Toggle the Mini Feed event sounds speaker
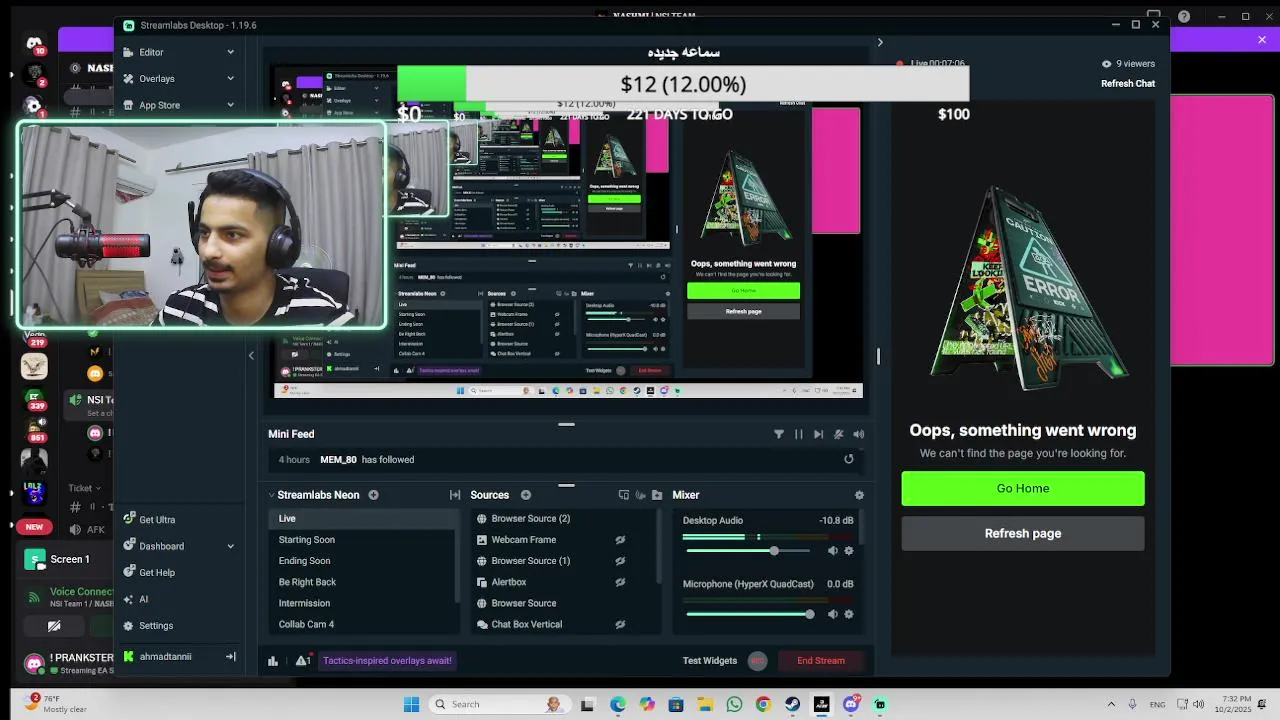The width and height of the screenshot is (1280, 720). click(858, 434)
